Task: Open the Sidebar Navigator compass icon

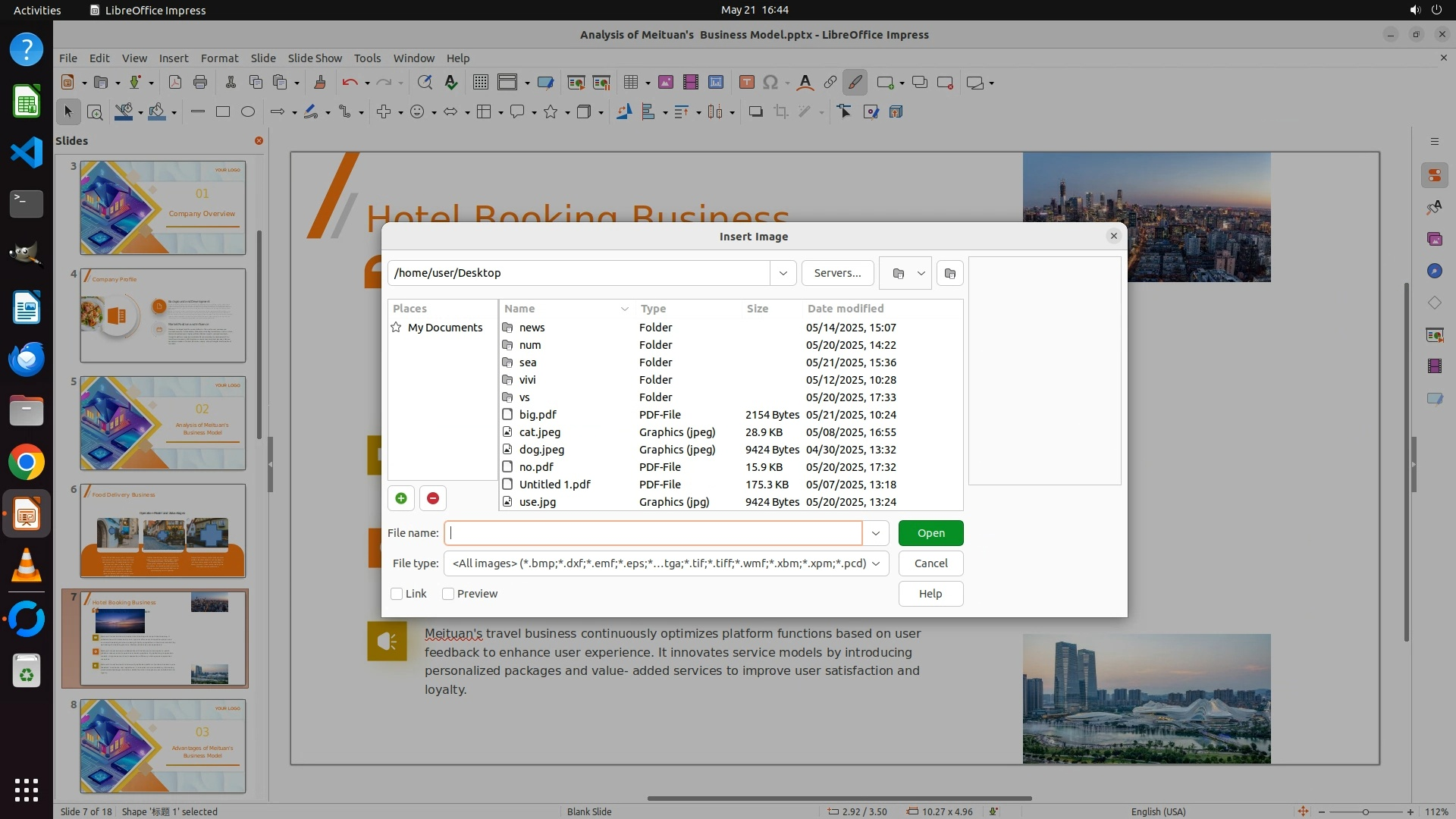Action: tap(1434, 271)
